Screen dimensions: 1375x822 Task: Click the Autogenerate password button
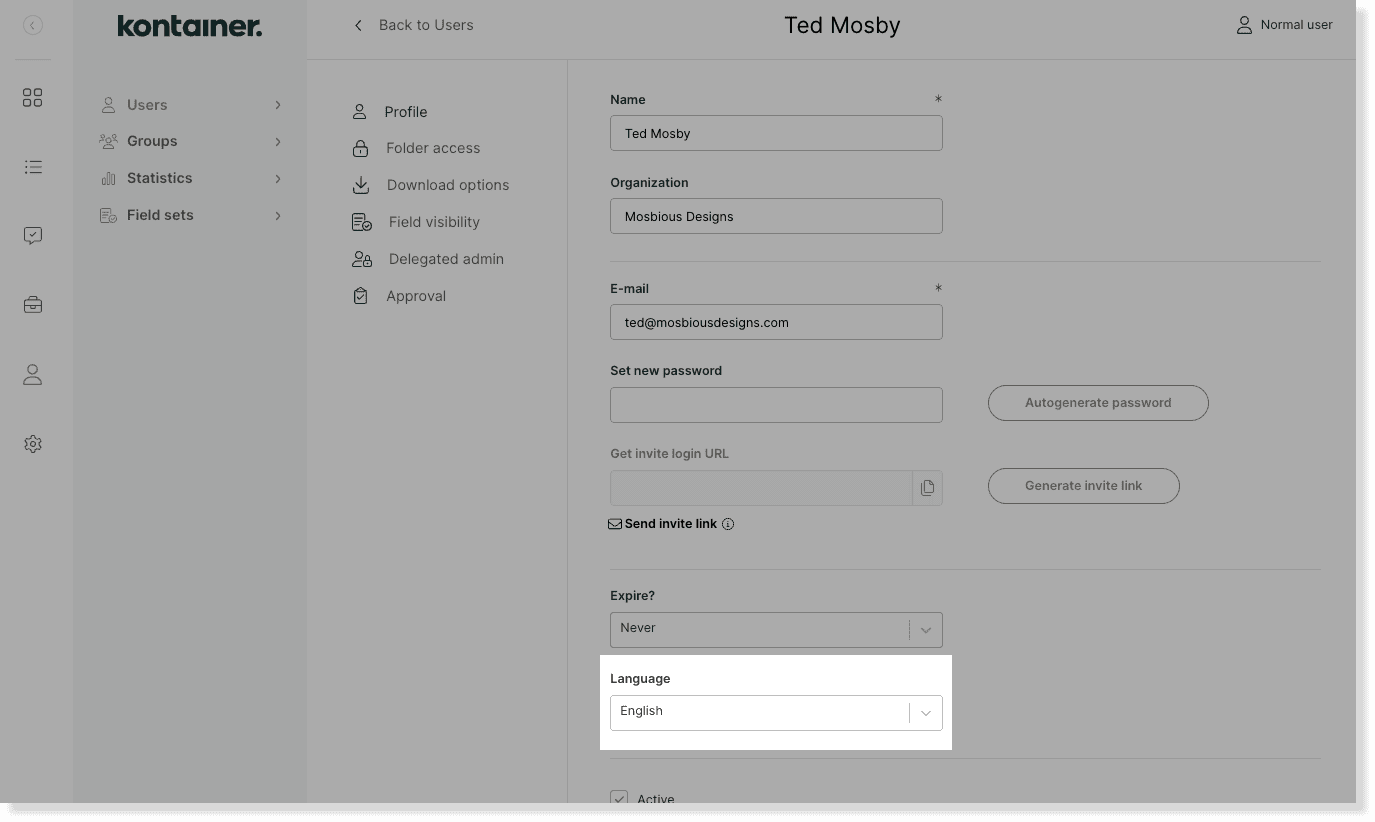pos(1097,402)
